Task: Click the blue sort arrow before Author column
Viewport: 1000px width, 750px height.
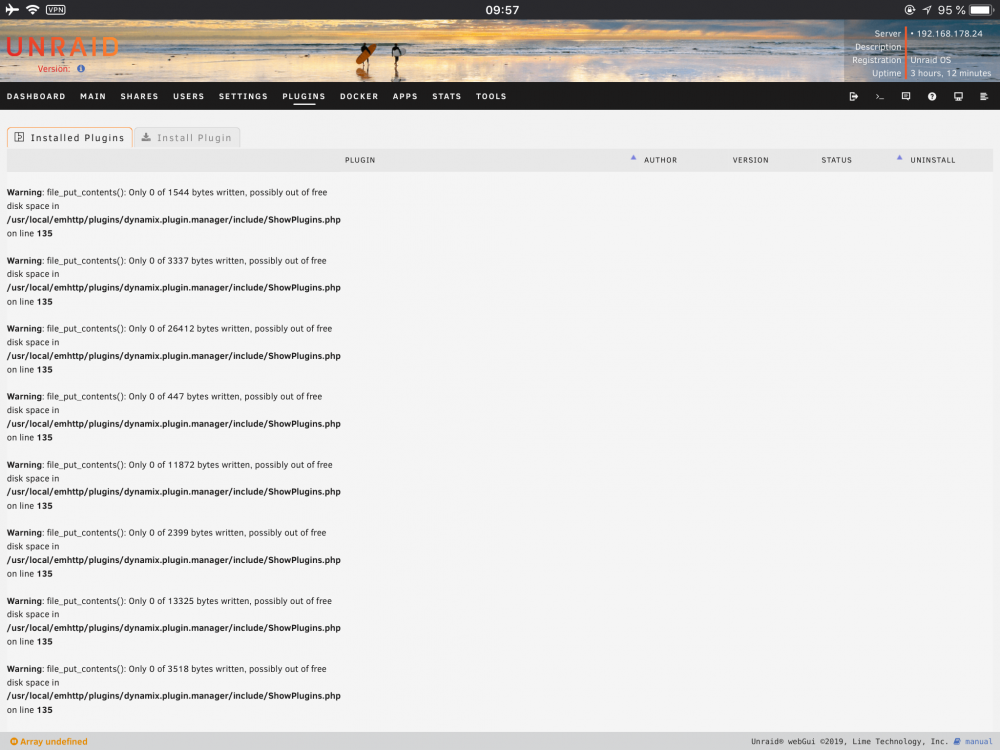Action: tap(633, 158)
